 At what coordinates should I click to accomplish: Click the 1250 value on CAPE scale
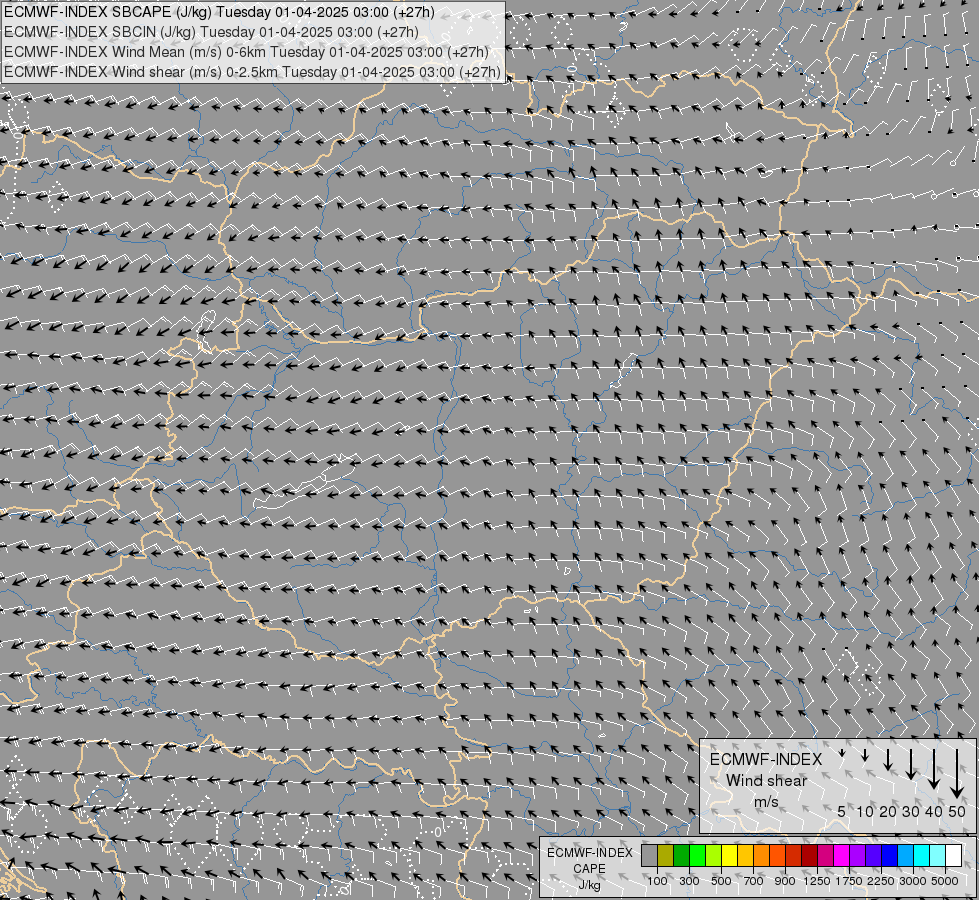click(817, 881)
